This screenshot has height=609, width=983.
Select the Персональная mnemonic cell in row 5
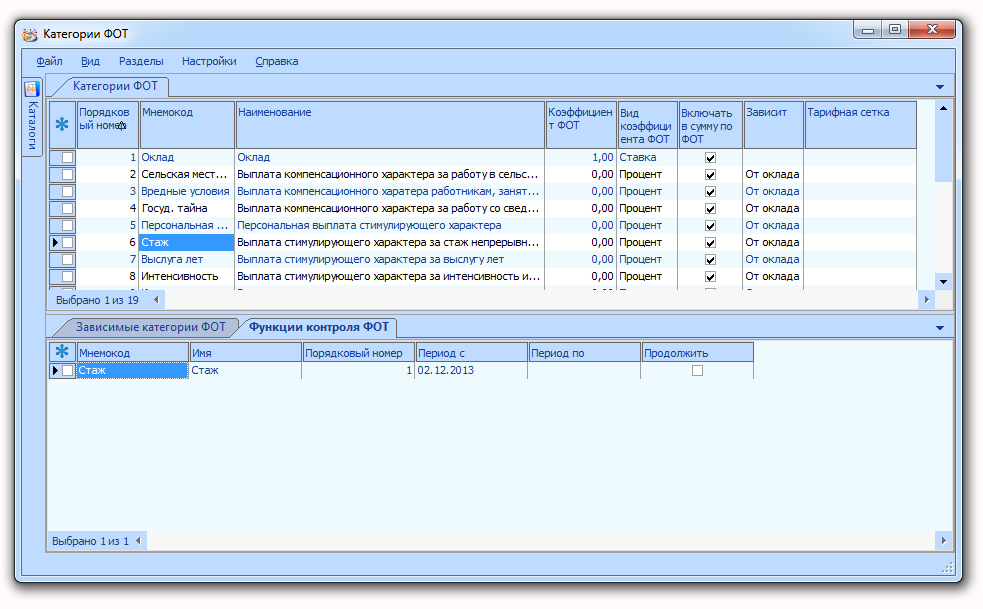pos(187,225)
